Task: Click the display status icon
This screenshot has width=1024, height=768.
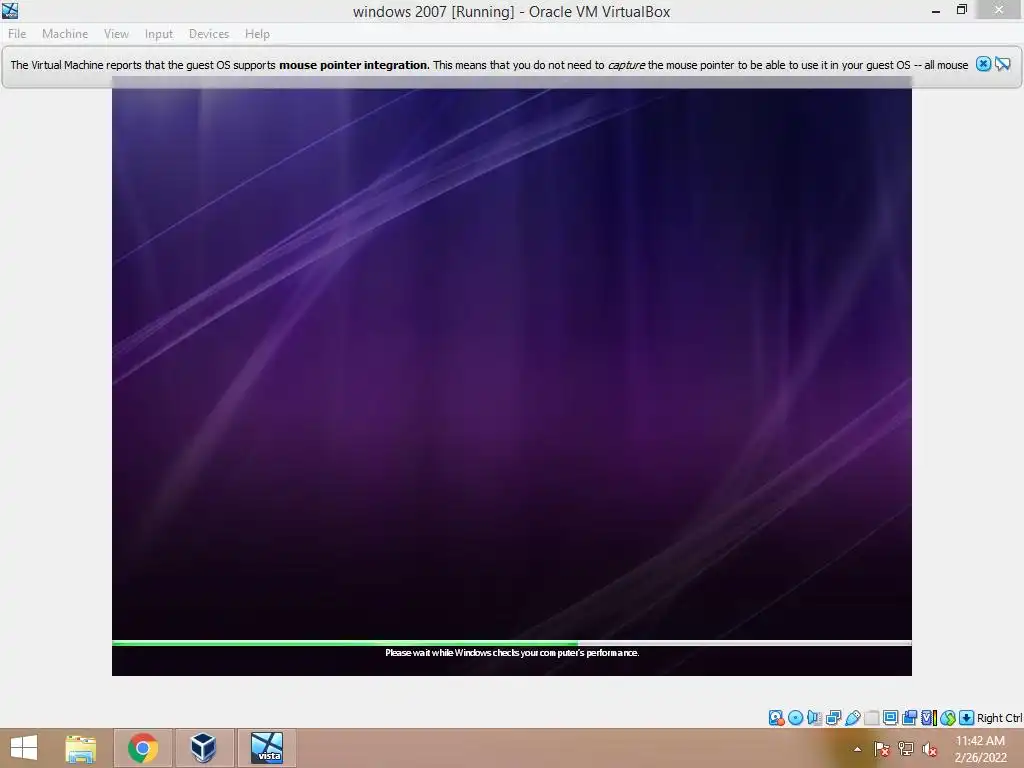Action: coord(890,718)
